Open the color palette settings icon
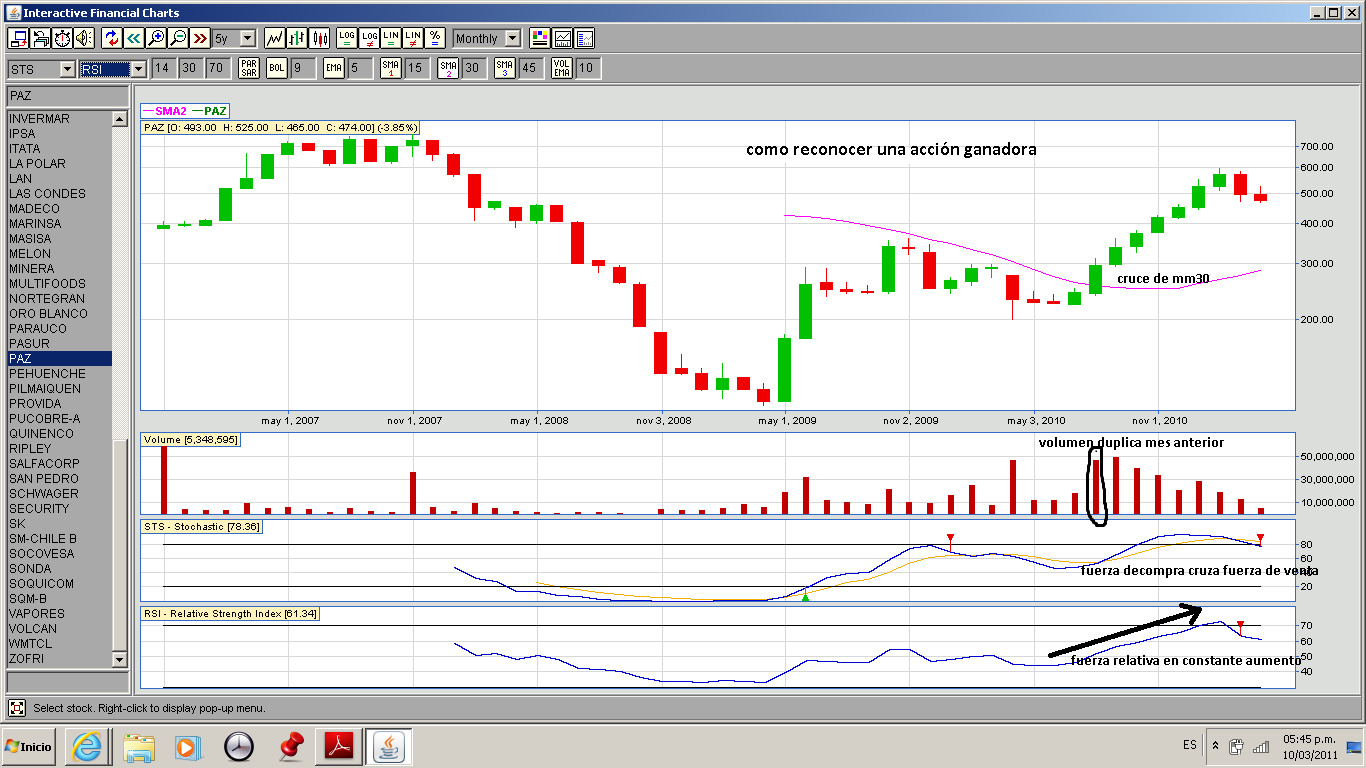The image size is (1366, 768). click(540, 39)
